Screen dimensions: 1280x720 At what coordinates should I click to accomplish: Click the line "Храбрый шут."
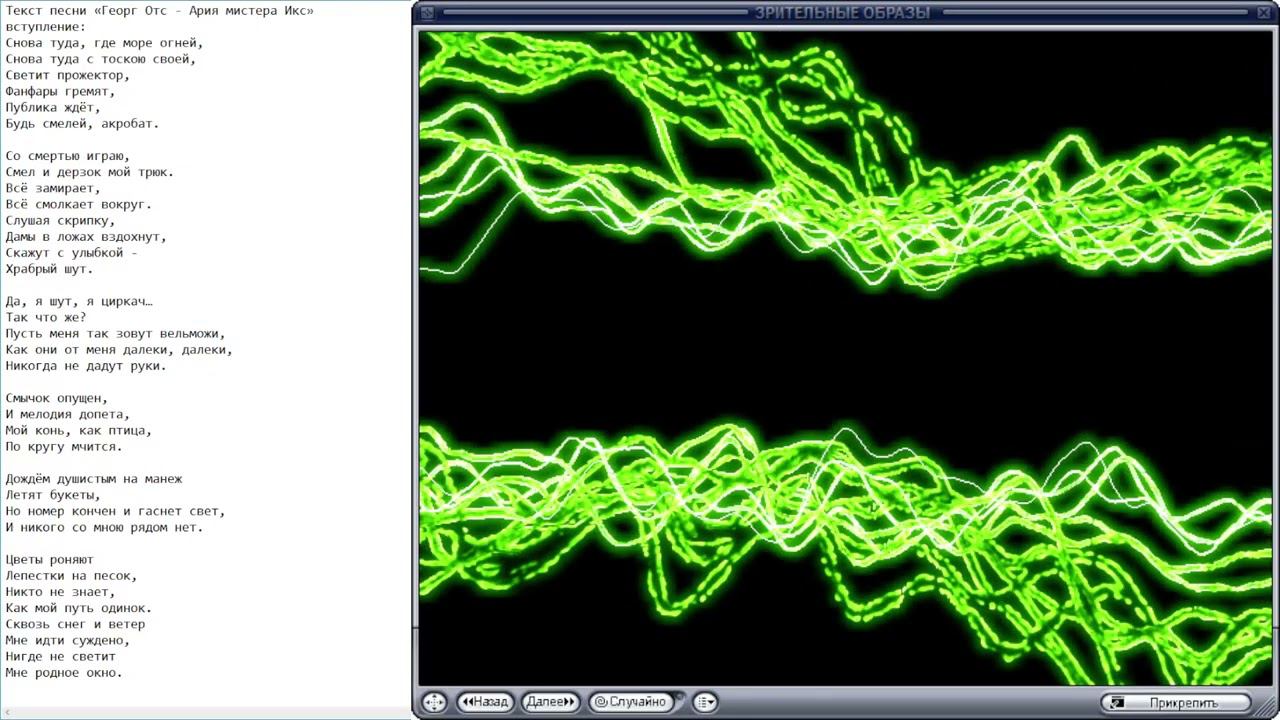pyautogui.click(x=50, y=269)
